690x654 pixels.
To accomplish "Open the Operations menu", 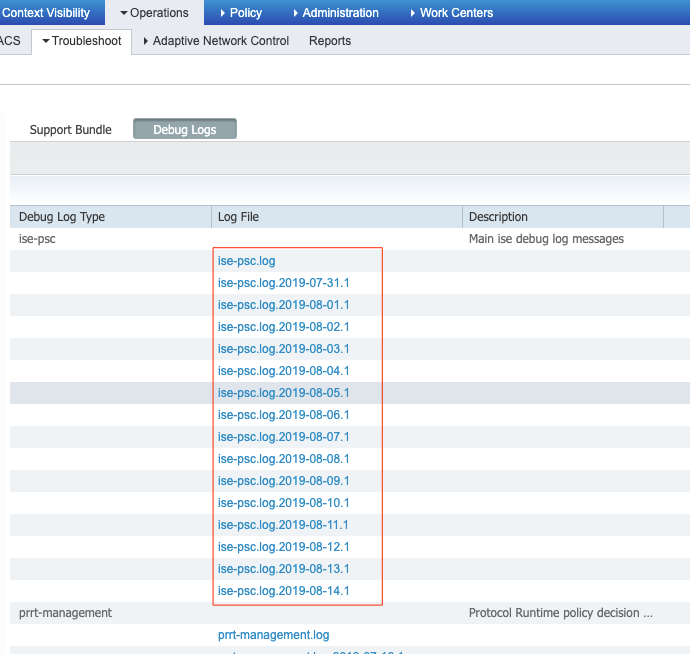I will click(x=154, y=13).
